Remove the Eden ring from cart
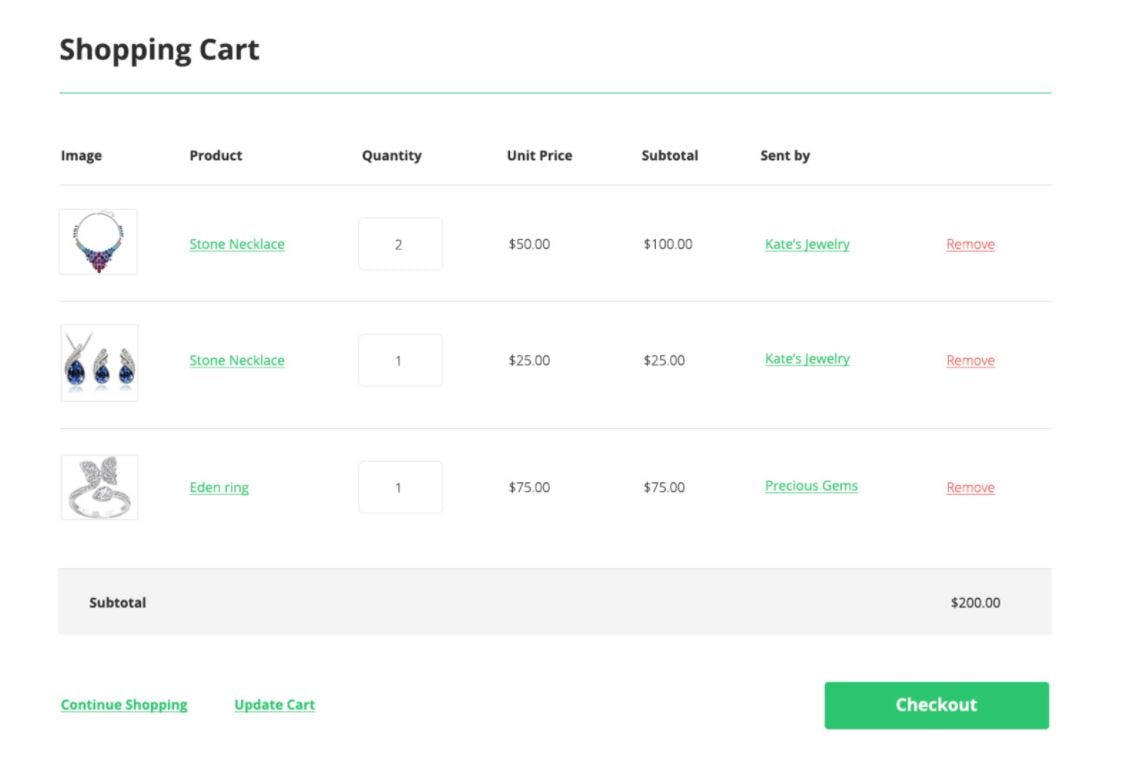Screen dimensions: 1130x770 970,487
